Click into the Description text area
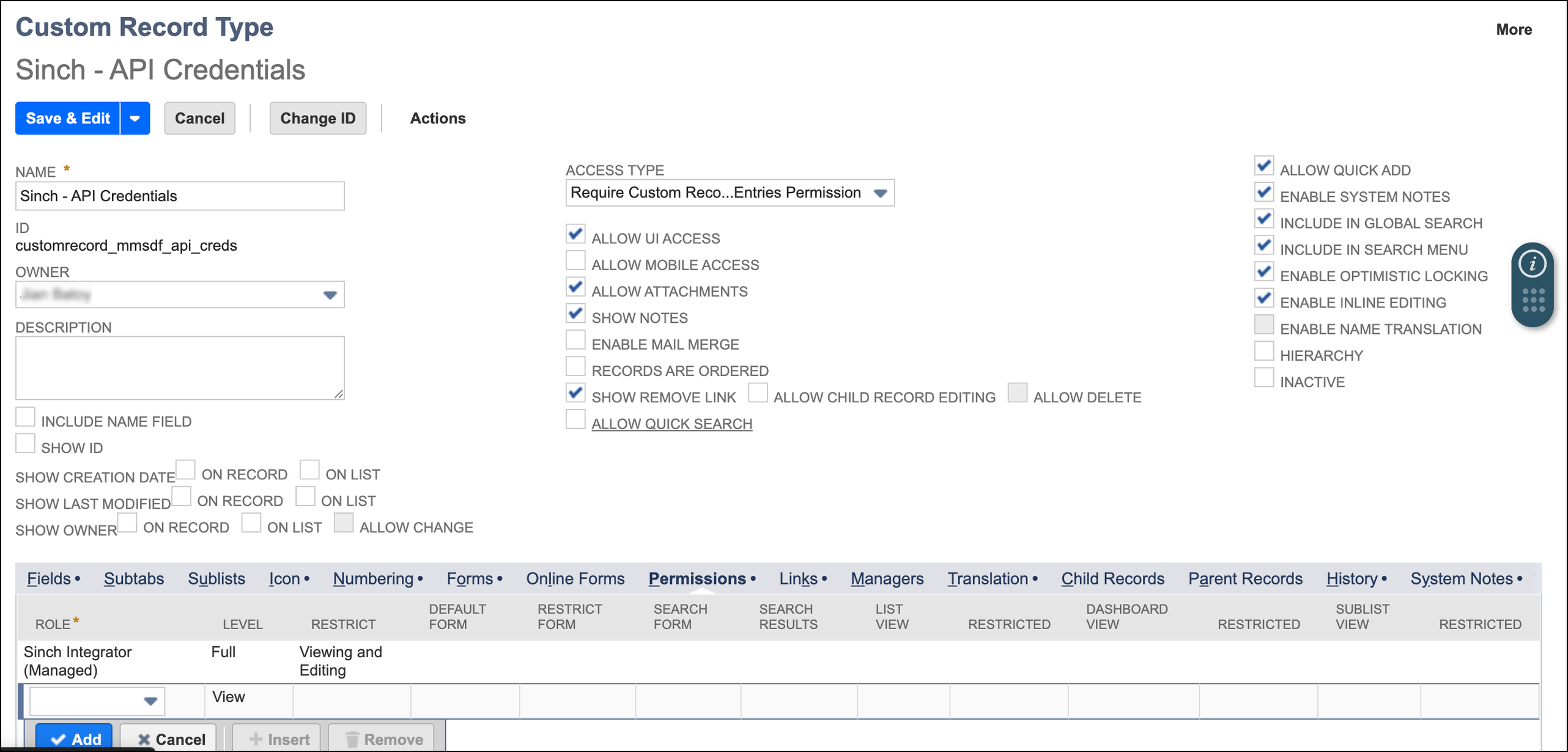1568x752 pixels. tap(180, 368)
